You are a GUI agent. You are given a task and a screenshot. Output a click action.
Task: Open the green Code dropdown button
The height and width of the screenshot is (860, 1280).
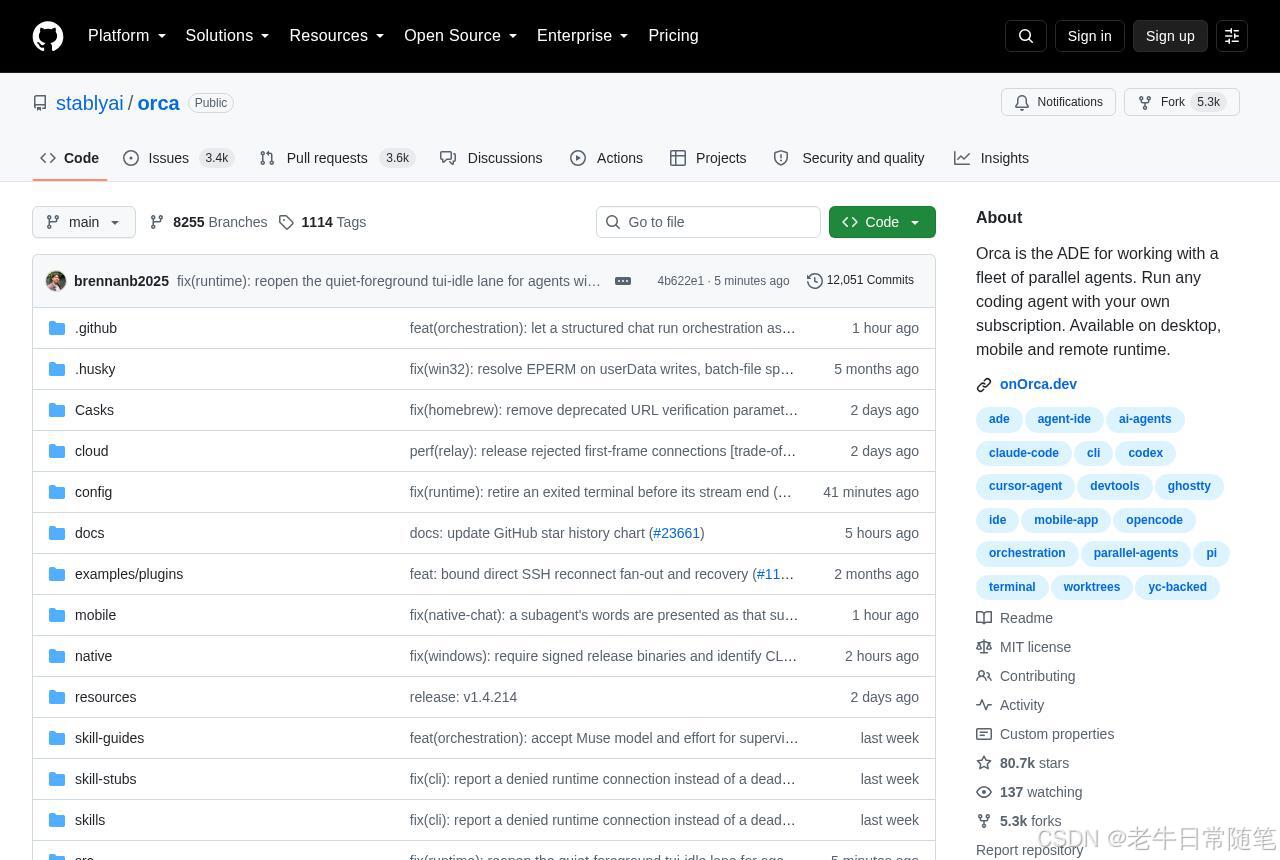pyautogui.click(x=882, y=222)
